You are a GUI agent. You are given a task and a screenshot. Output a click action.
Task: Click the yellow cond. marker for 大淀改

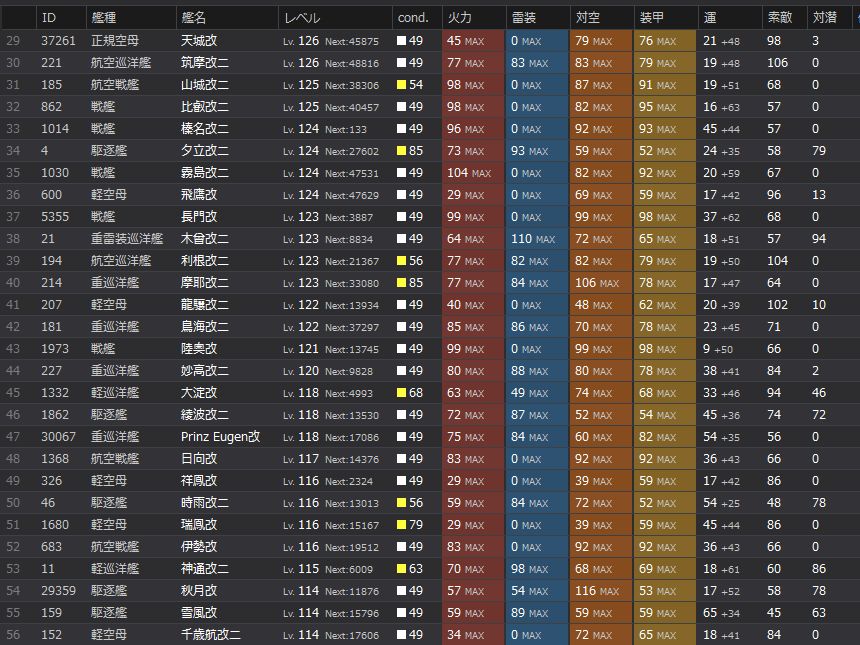coord(401,393)
